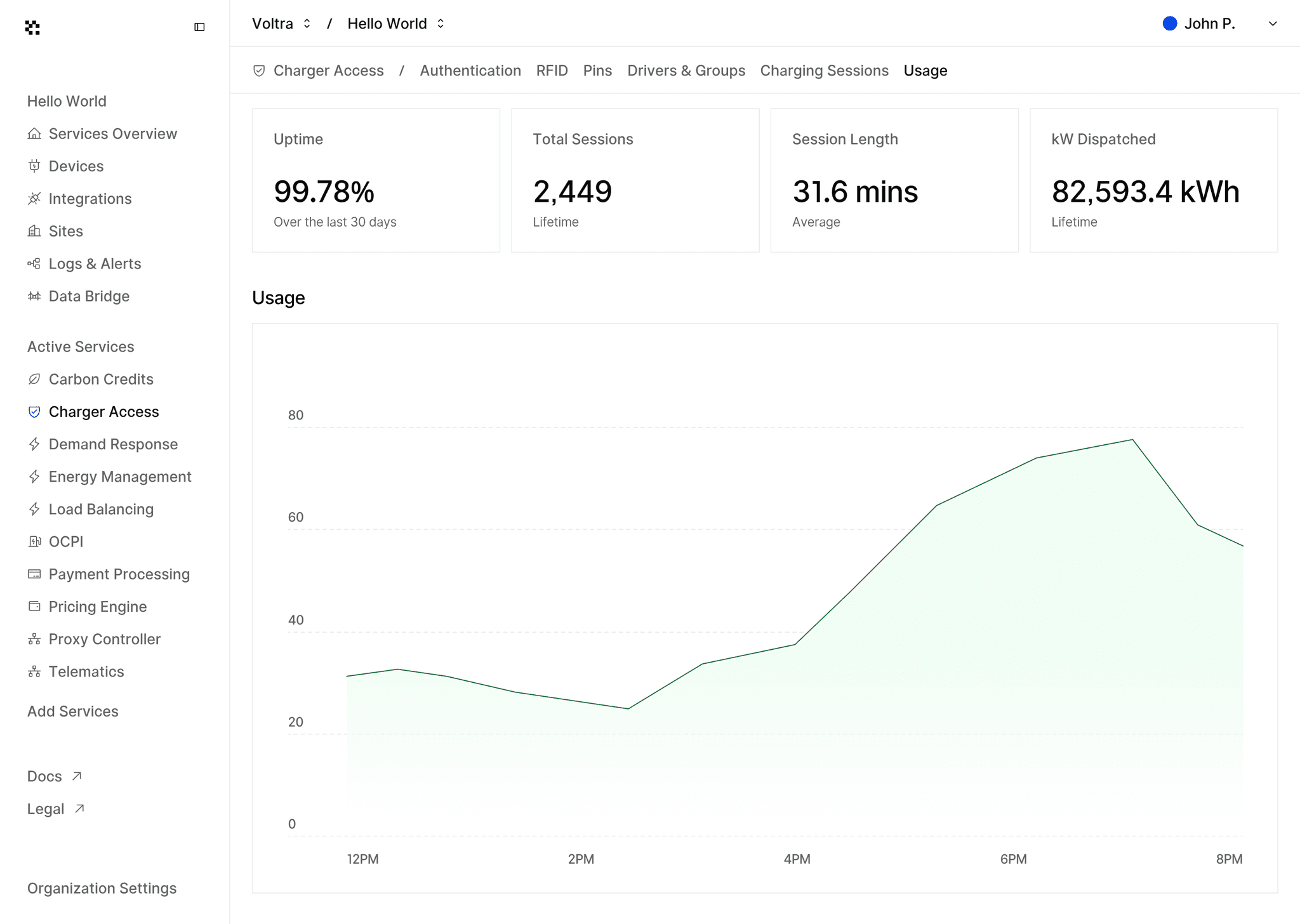Click the Payment Processing card icon
Image resolution: width=1300 pixels, height=924 pixels.
[x=34, y=574]
